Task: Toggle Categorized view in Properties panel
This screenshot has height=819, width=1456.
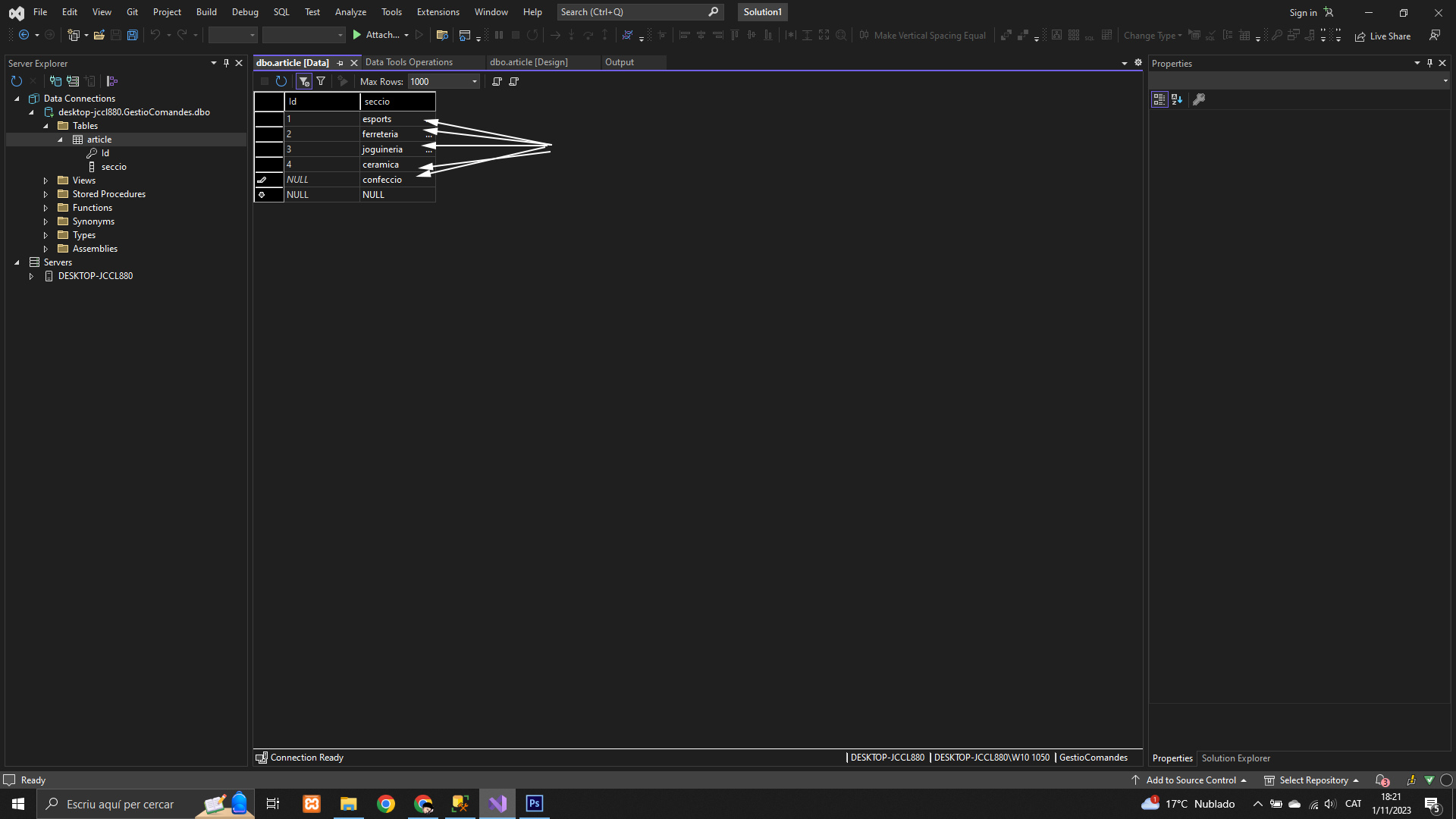Action: 1159,99
